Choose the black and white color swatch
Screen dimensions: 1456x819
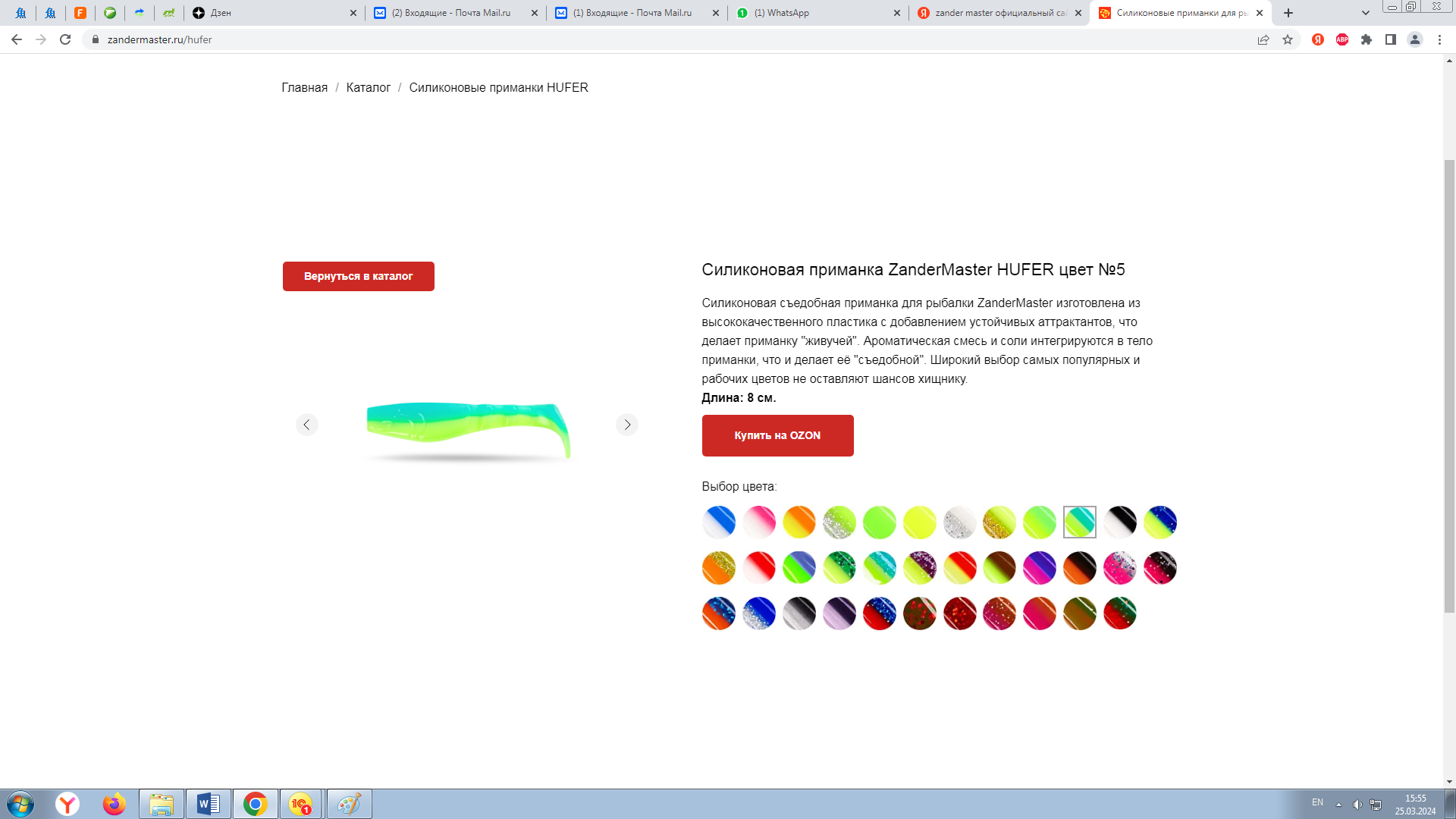coord(1120,522)
